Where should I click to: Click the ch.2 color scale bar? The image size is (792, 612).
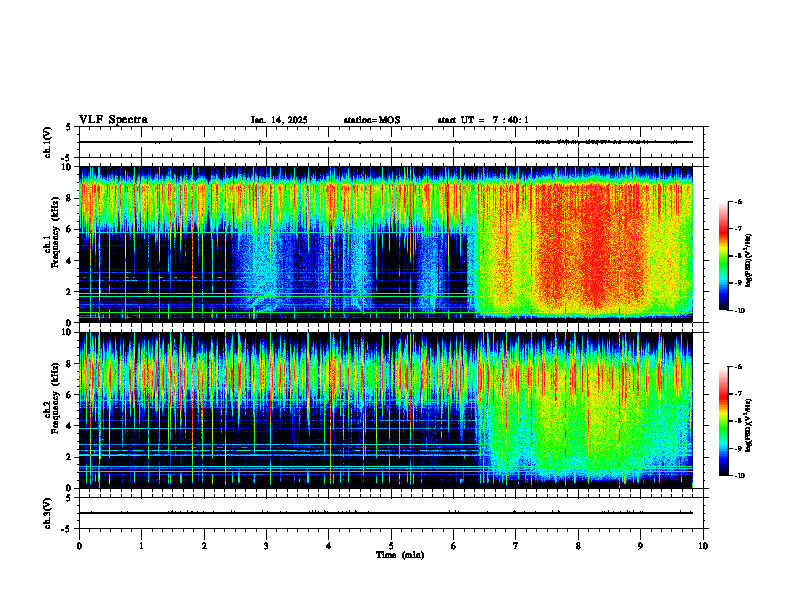(724, 421)
